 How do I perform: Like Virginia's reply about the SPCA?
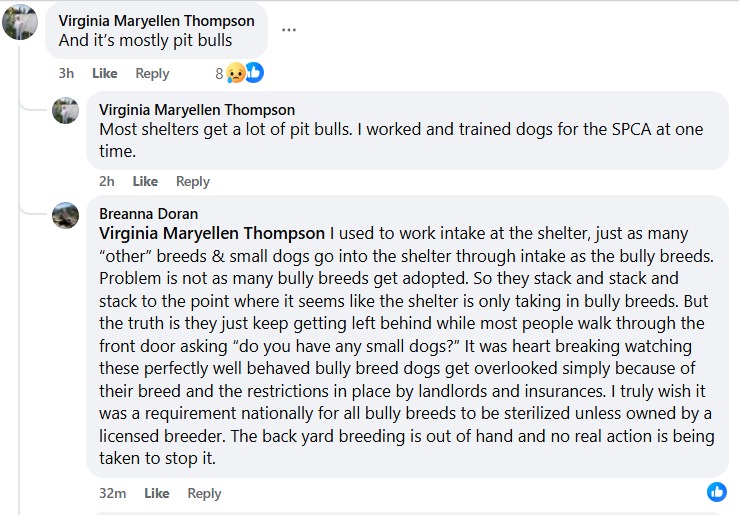[145, 181]
